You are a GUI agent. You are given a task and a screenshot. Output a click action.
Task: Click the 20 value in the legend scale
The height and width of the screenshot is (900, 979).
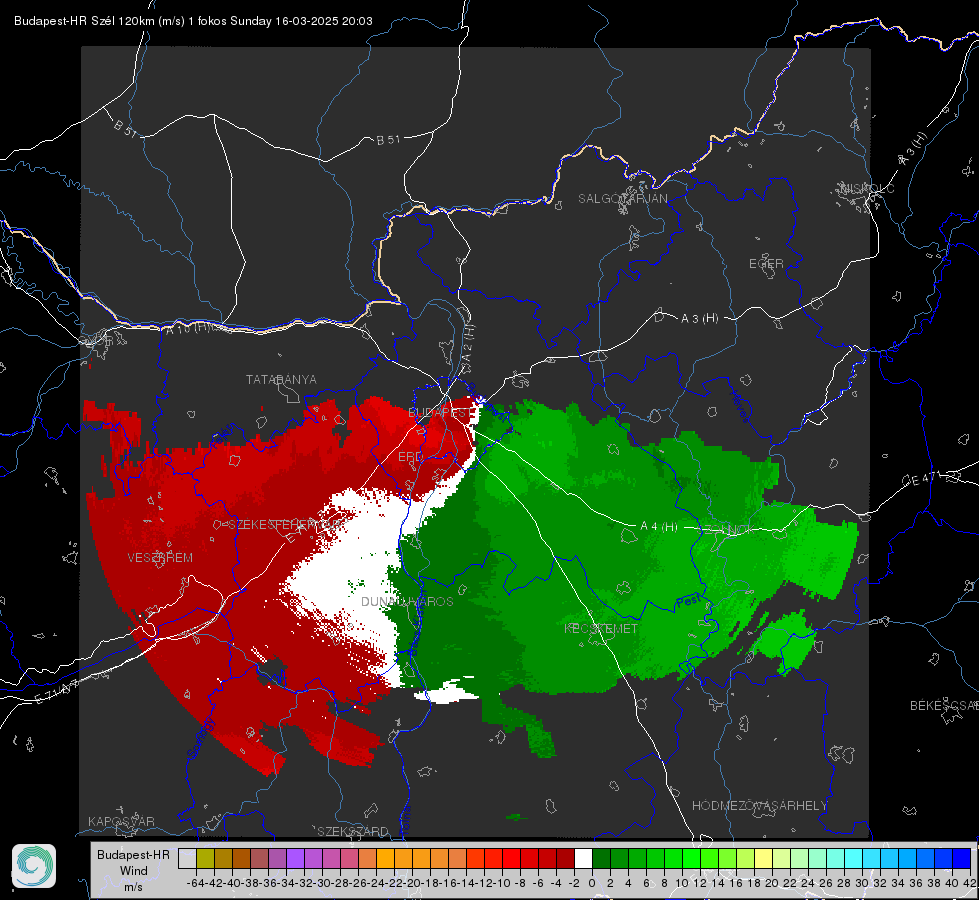click(x=772, y=883)
